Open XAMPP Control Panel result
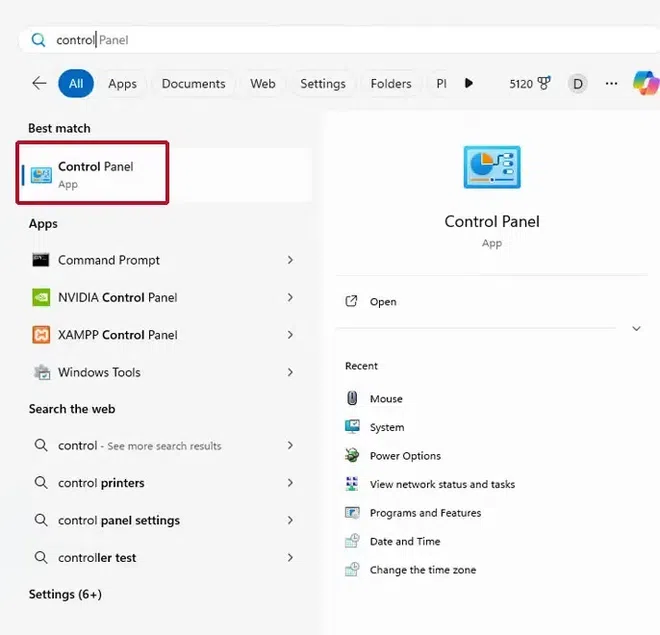The width and height of the screenshot is (660, 635). (x=164, y=335)
